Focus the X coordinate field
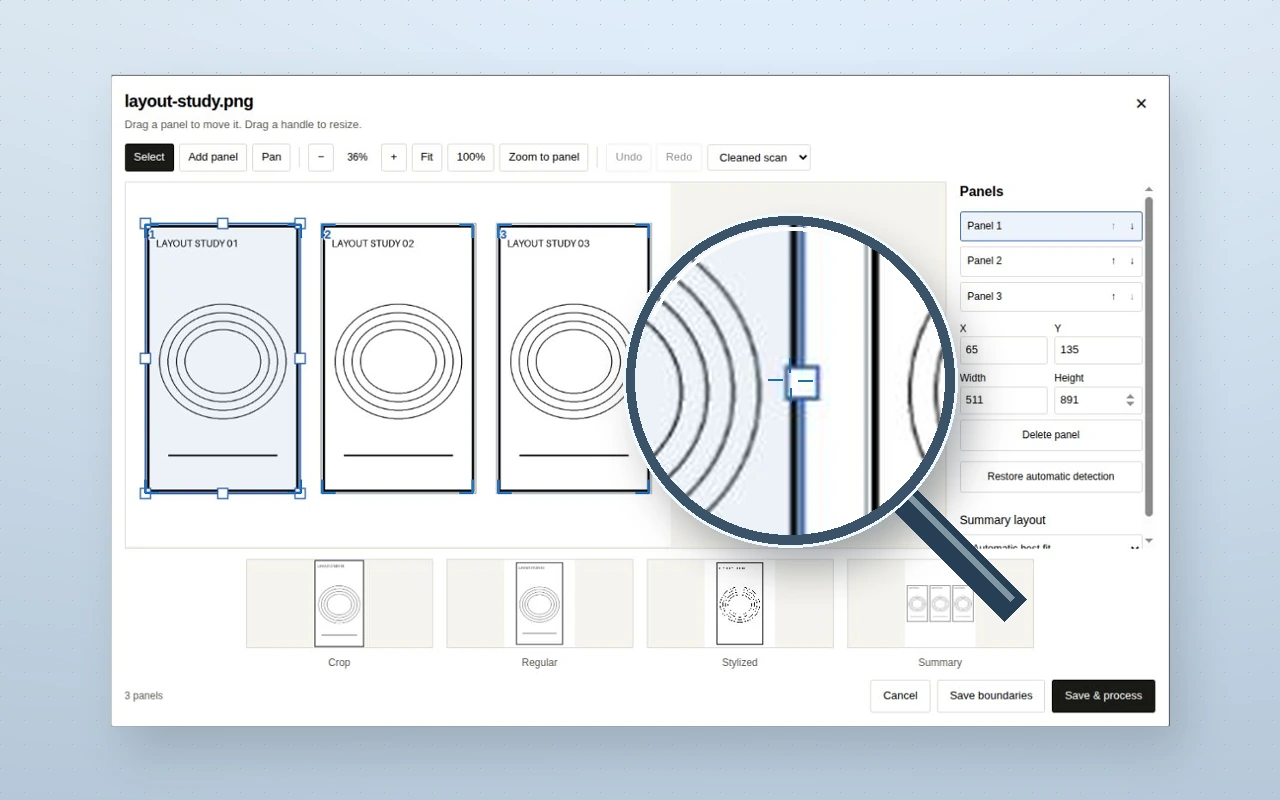Screen dimensions: 1280x800 click(x=1003, y=350)
